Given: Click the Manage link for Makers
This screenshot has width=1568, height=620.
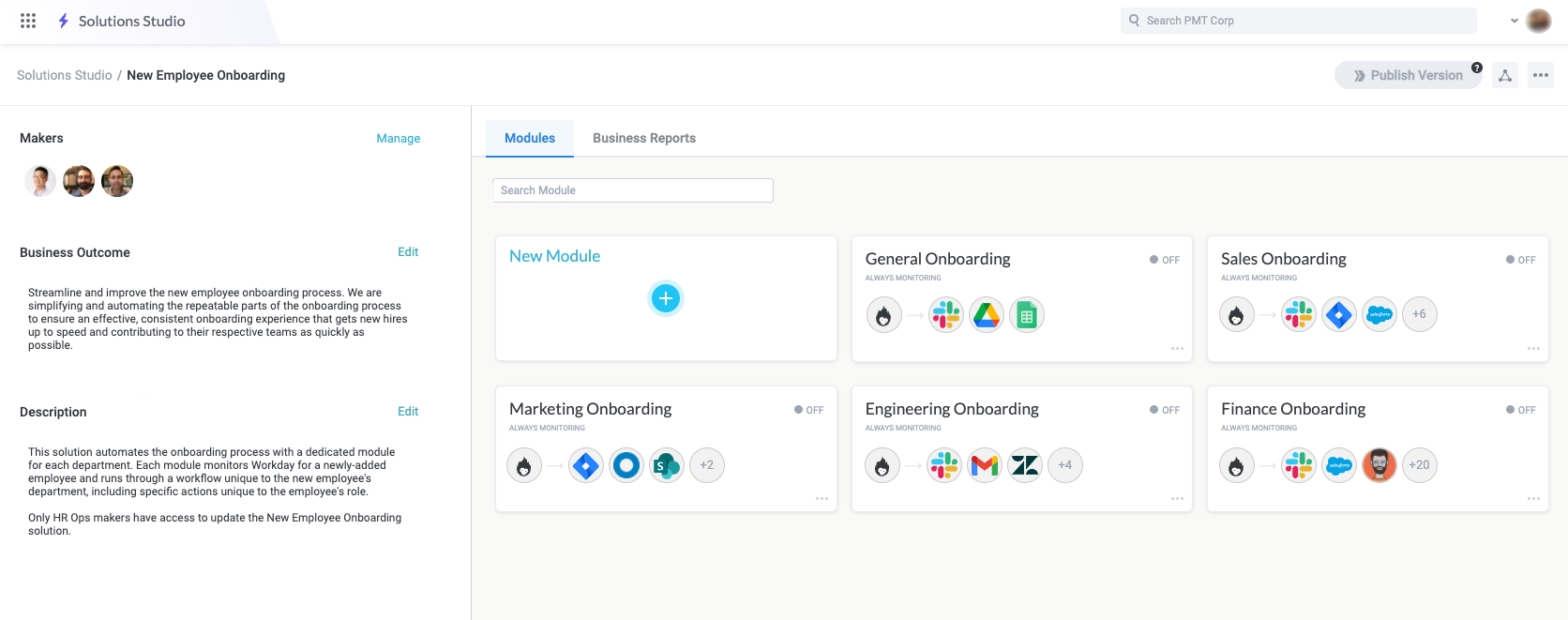Looking at the screenshot, I should [399, 138].
